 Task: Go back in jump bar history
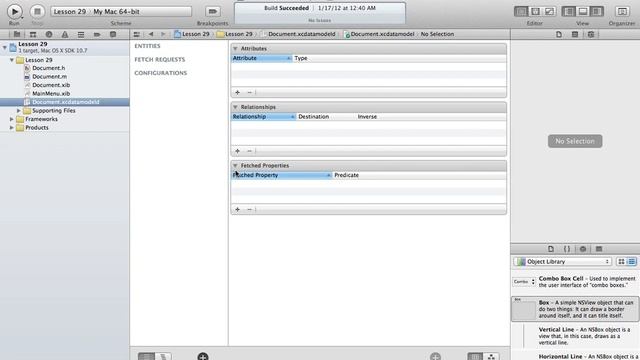click(x=151, y=34)
